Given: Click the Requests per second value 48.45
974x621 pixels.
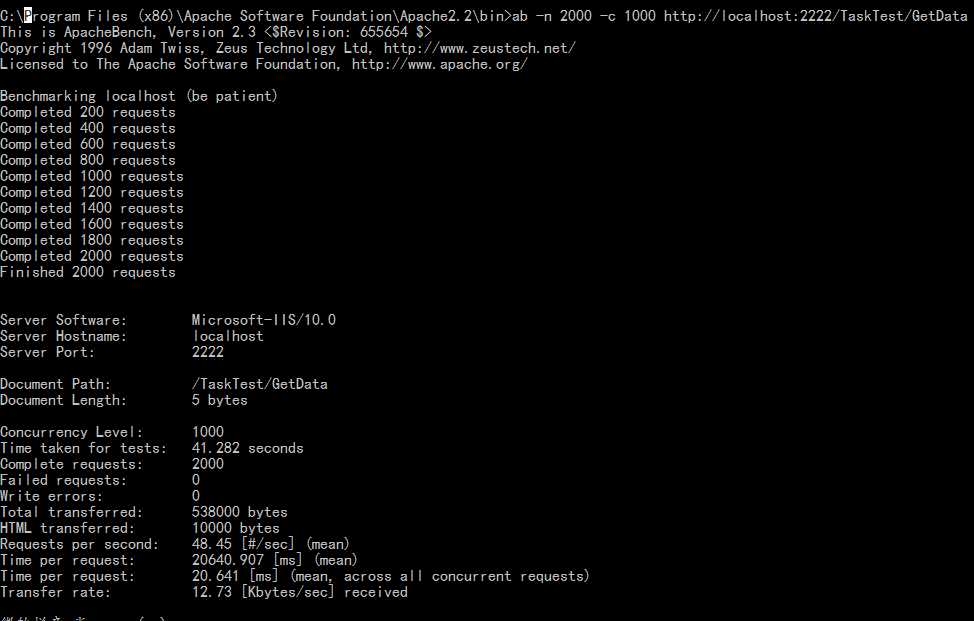Looking at the screenshot, I should point(212,544).
